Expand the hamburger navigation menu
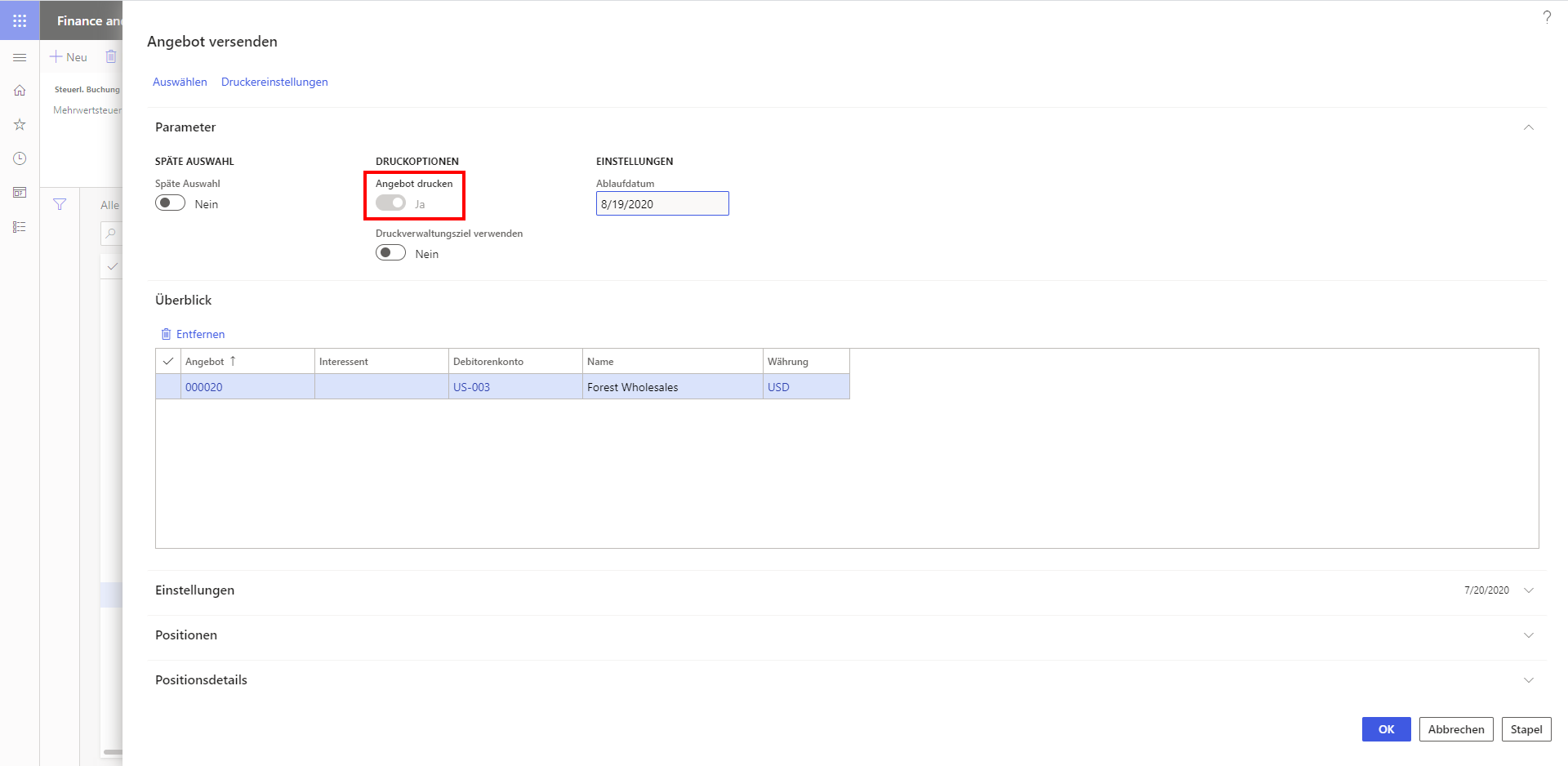The height and width of the screenshot is (766, 1568). (x=20, y=57)
